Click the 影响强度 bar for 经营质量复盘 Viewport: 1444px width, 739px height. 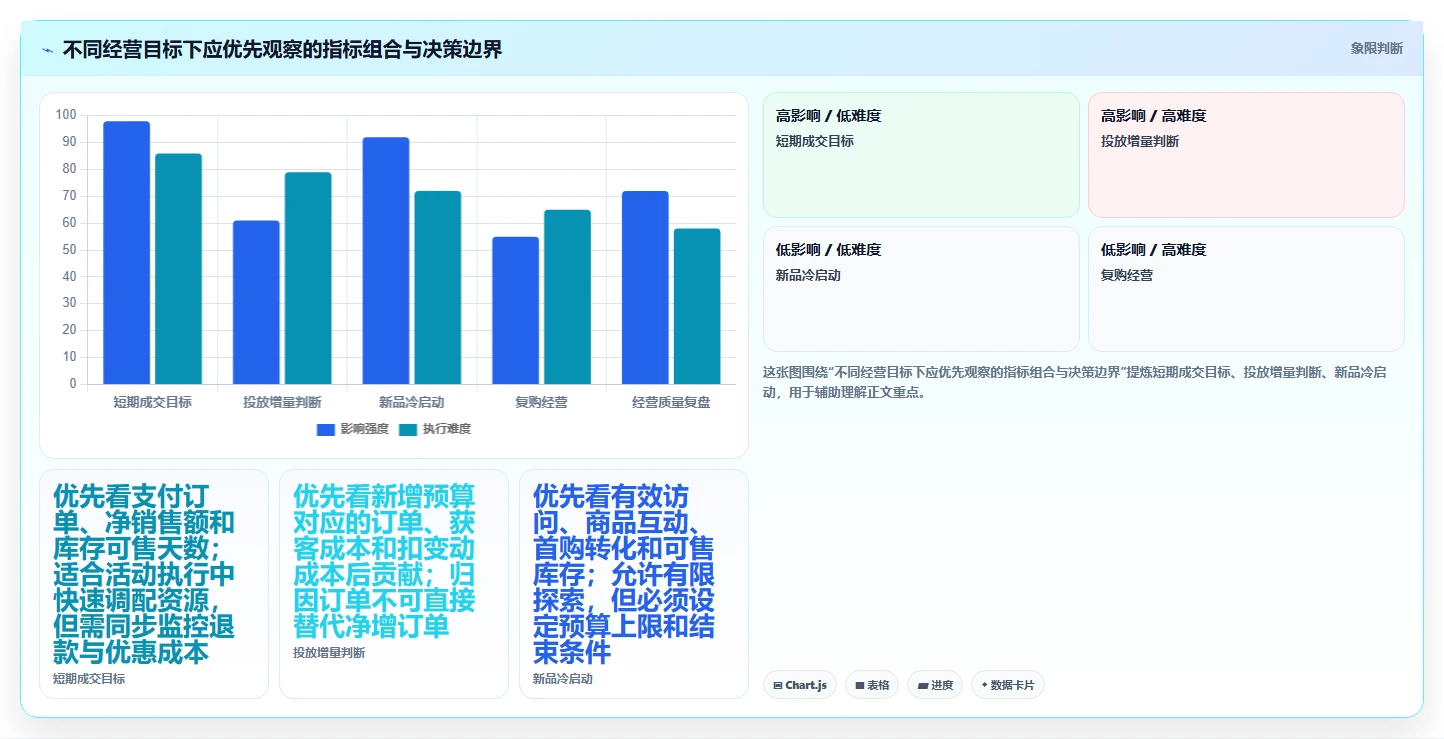click(x=645, y=288)
